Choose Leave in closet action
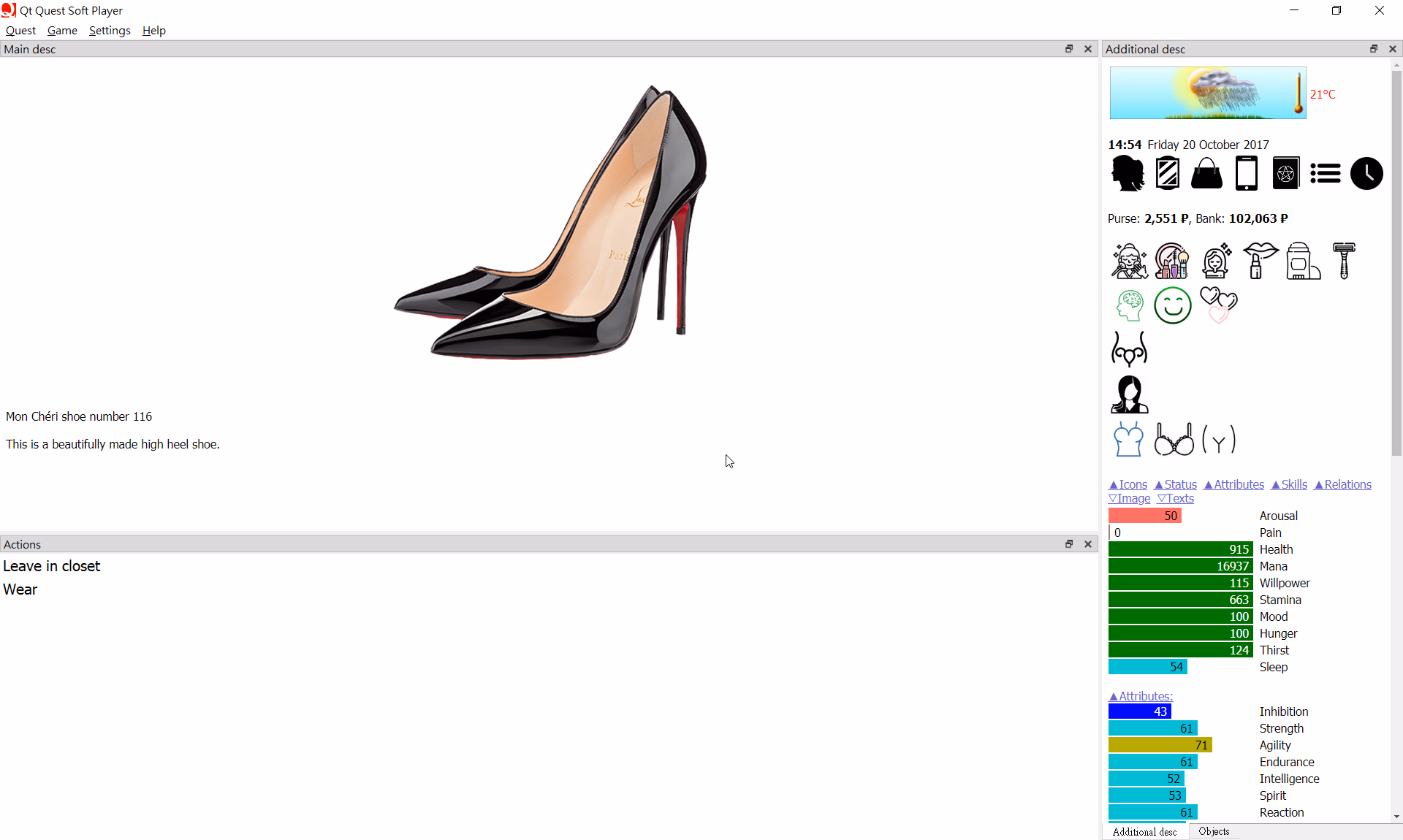 pos(51,566)
